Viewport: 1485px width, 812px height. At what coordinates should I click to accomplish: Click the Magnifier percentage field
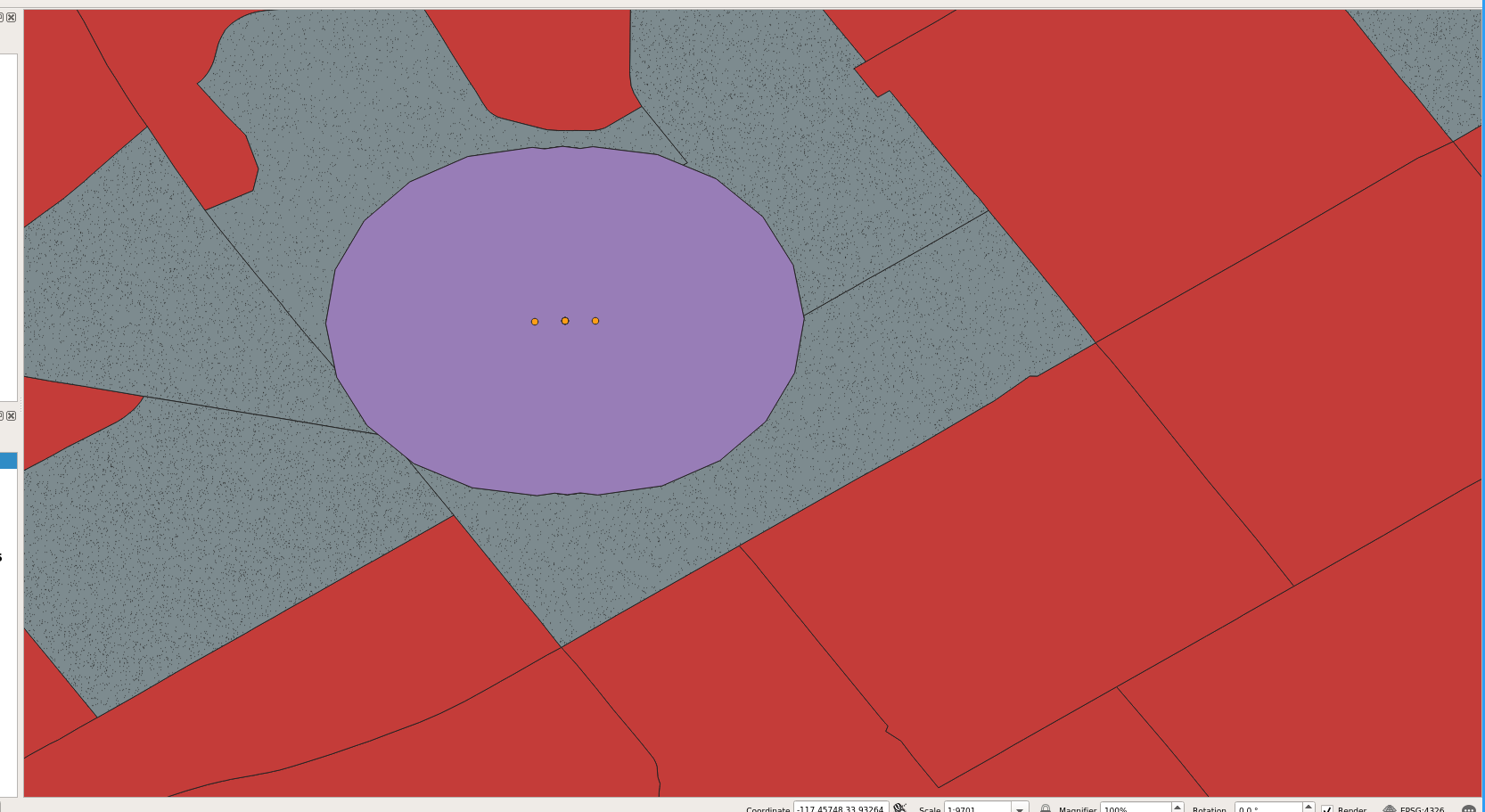[1135, 808]
